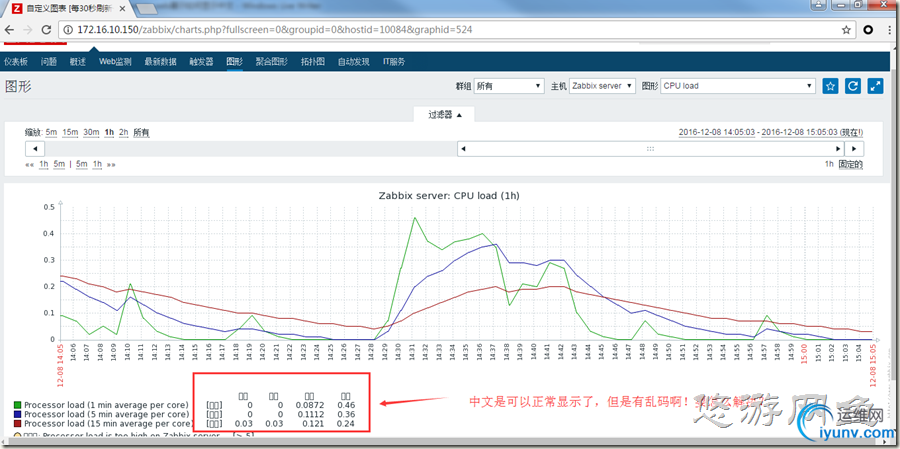Screen dimensions: 900x449
Task: Set zoom to 2h
Action: coord(123,132)
